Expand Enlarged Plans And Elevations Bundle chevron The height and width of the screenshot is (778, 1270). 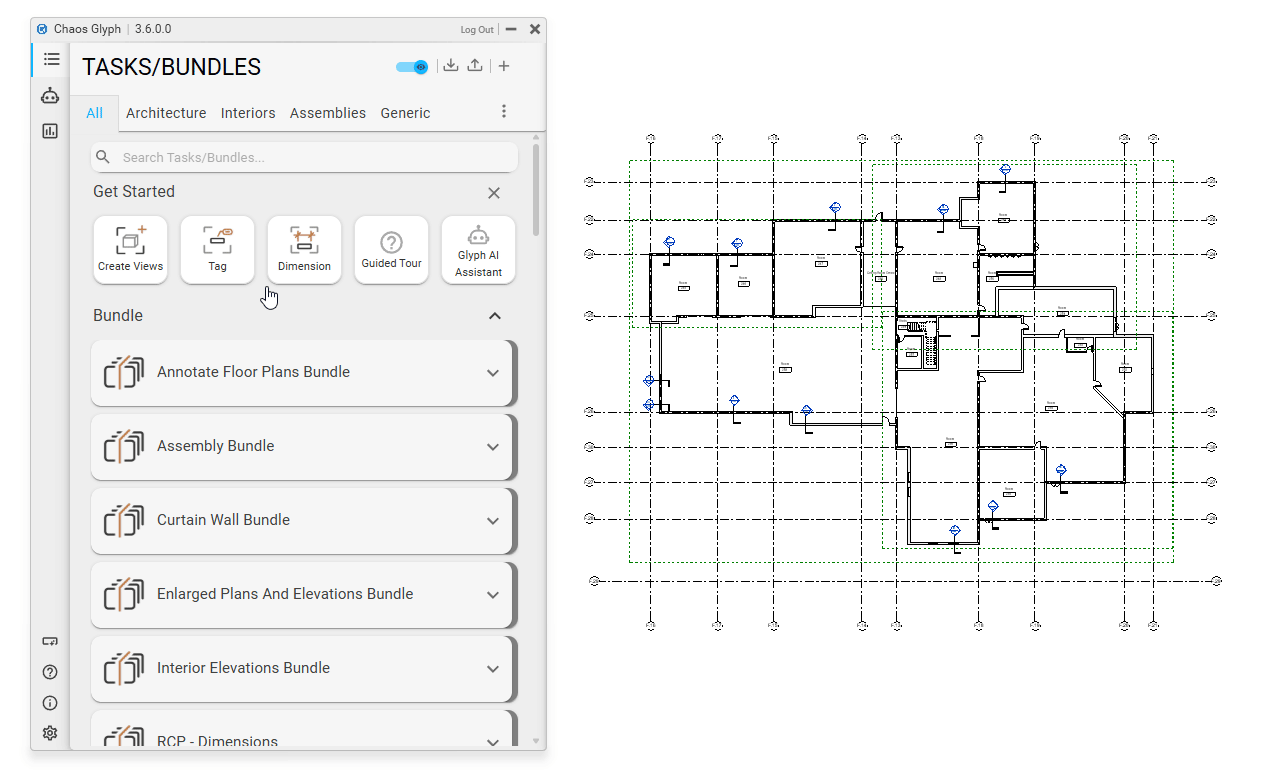click(492, 595)
